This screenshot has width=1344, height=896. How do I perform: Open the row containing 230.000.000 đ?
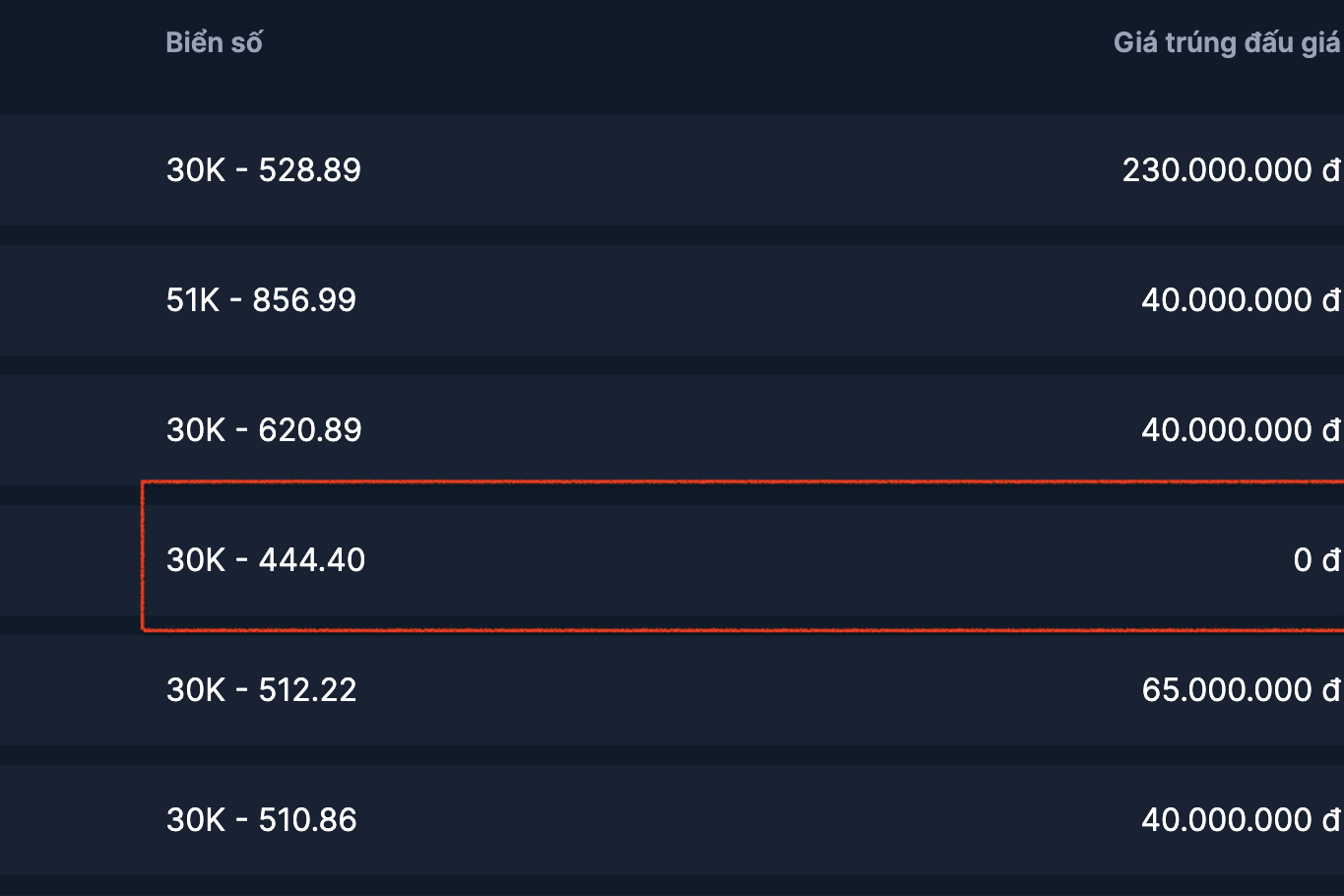[689, 170]
